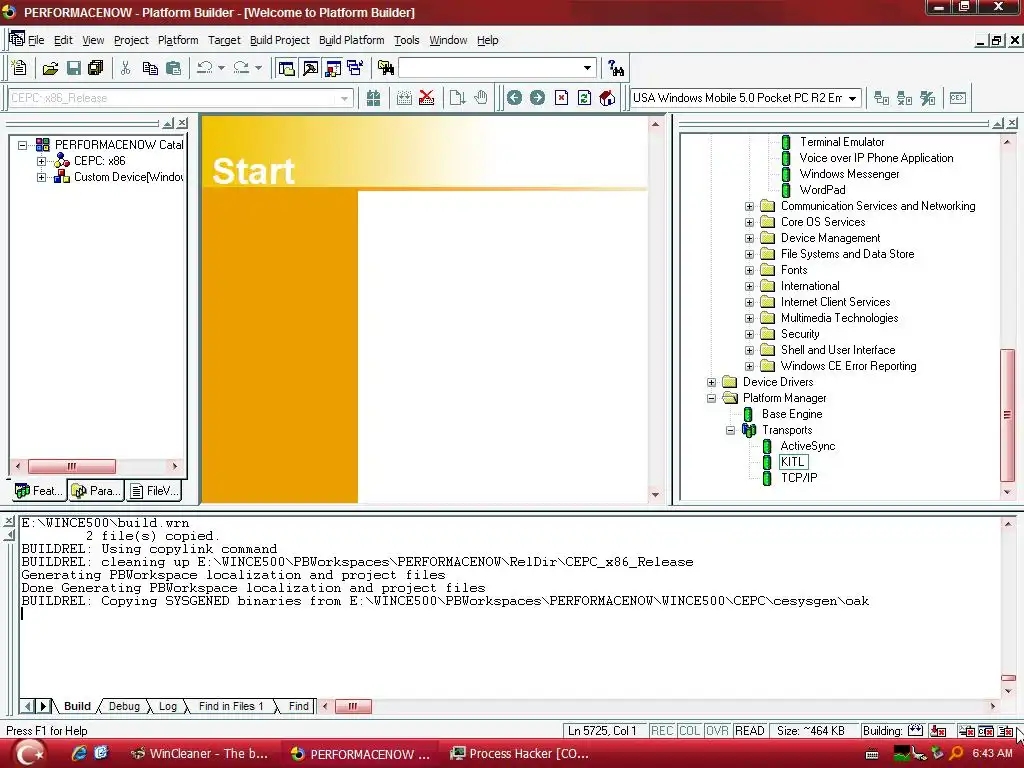Click the Internet Explorer quick launch icon
The height and width of the screenshot is (768, 1024).
(x=79, y=754)
